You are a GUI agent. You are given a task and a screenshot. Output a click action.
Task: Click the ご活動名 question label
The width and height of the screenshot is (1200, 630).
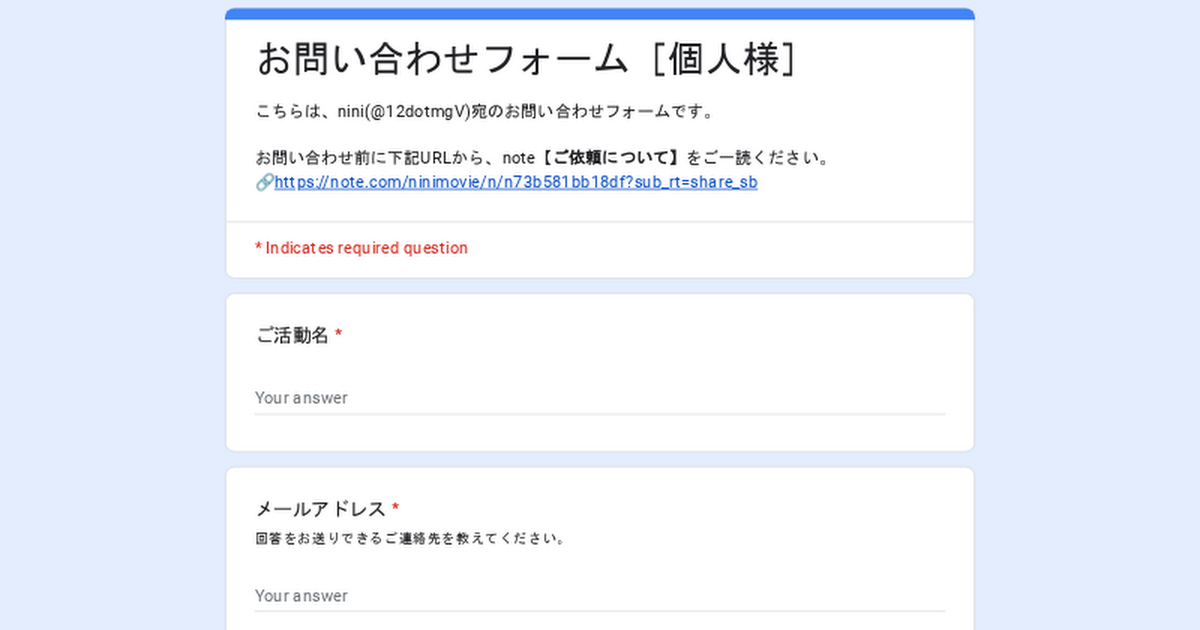coord(292,335)
